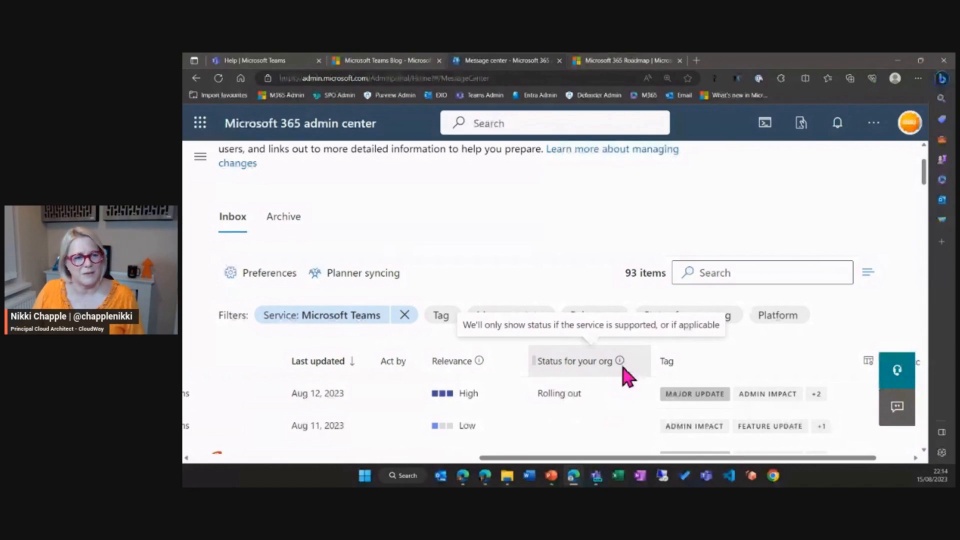The image size is (960, 540).
Task: Open OneNote from the taskbar
Action: pos(640,476)
